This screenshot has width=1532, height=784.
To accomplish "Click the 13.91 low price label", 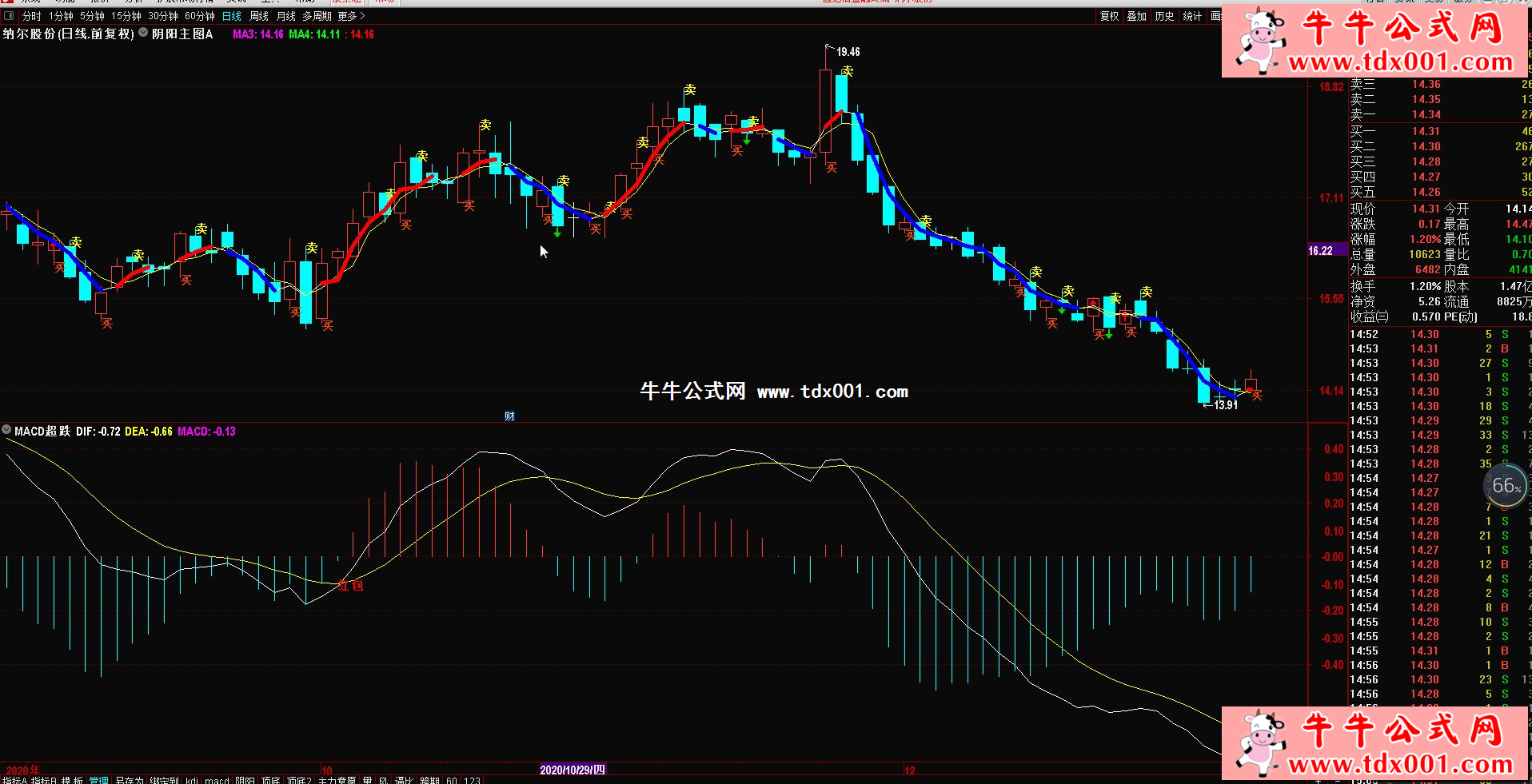I will (1226, 405).
